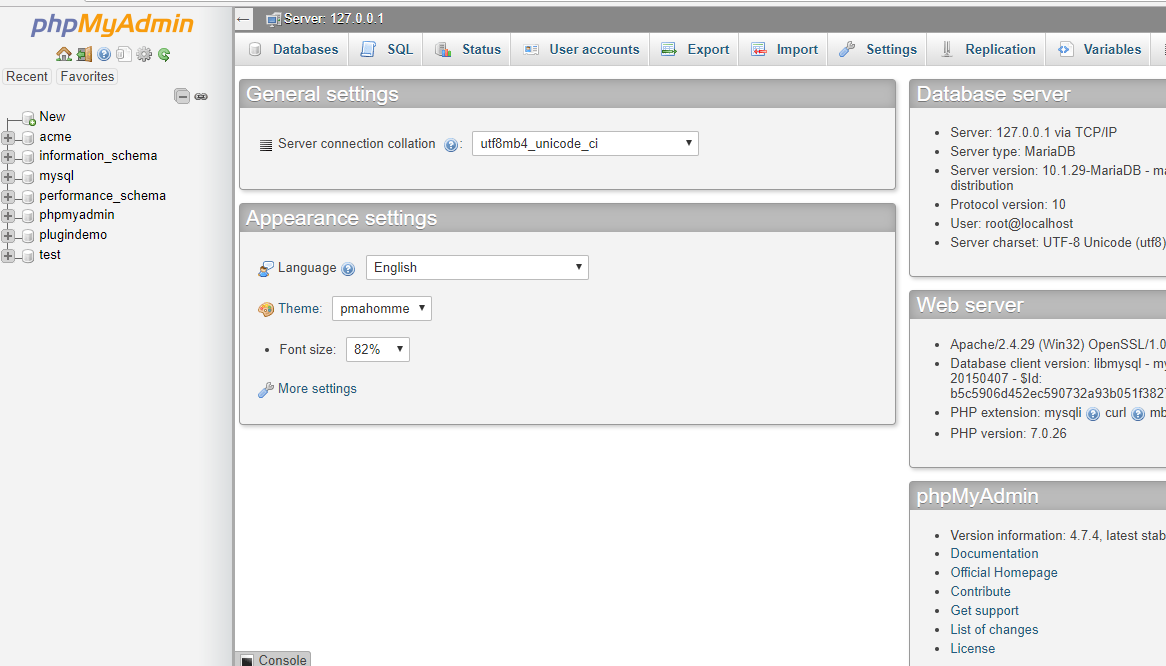
Task: Expand the performance_schema database node
Action: click(8, 196)
